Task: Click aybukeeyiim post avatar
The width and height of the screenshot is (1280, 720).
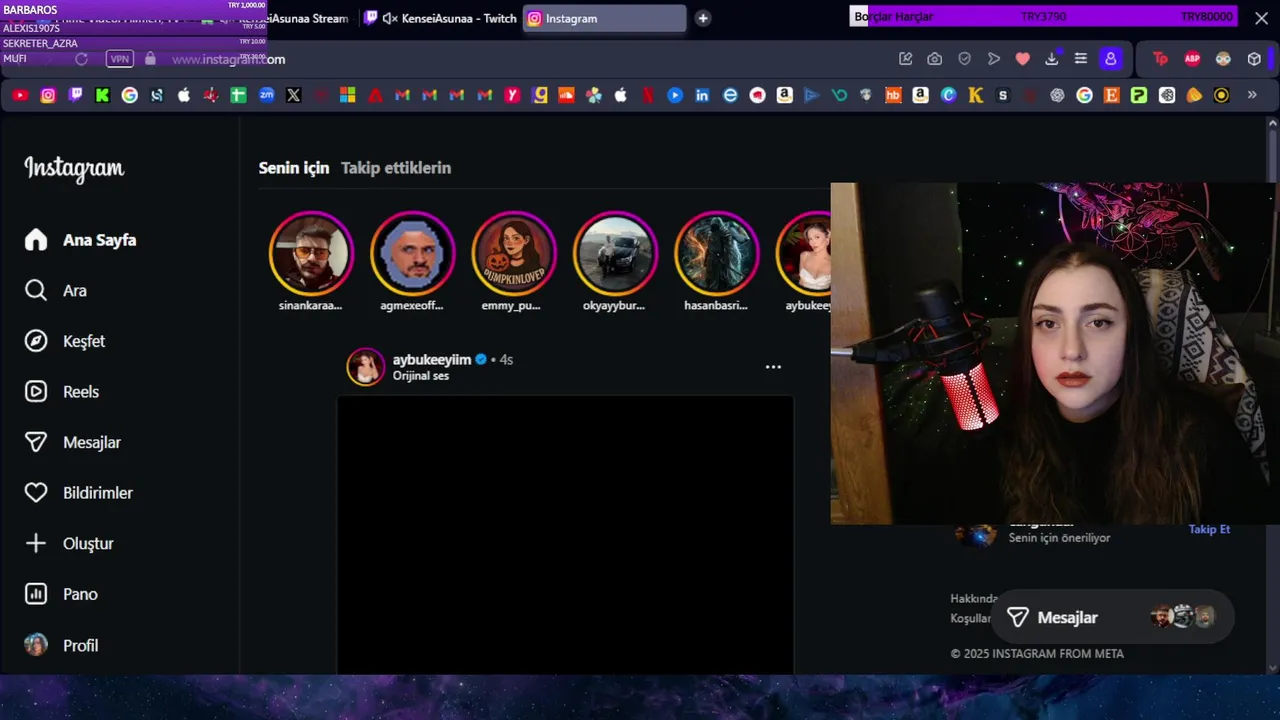Action: 366,367
